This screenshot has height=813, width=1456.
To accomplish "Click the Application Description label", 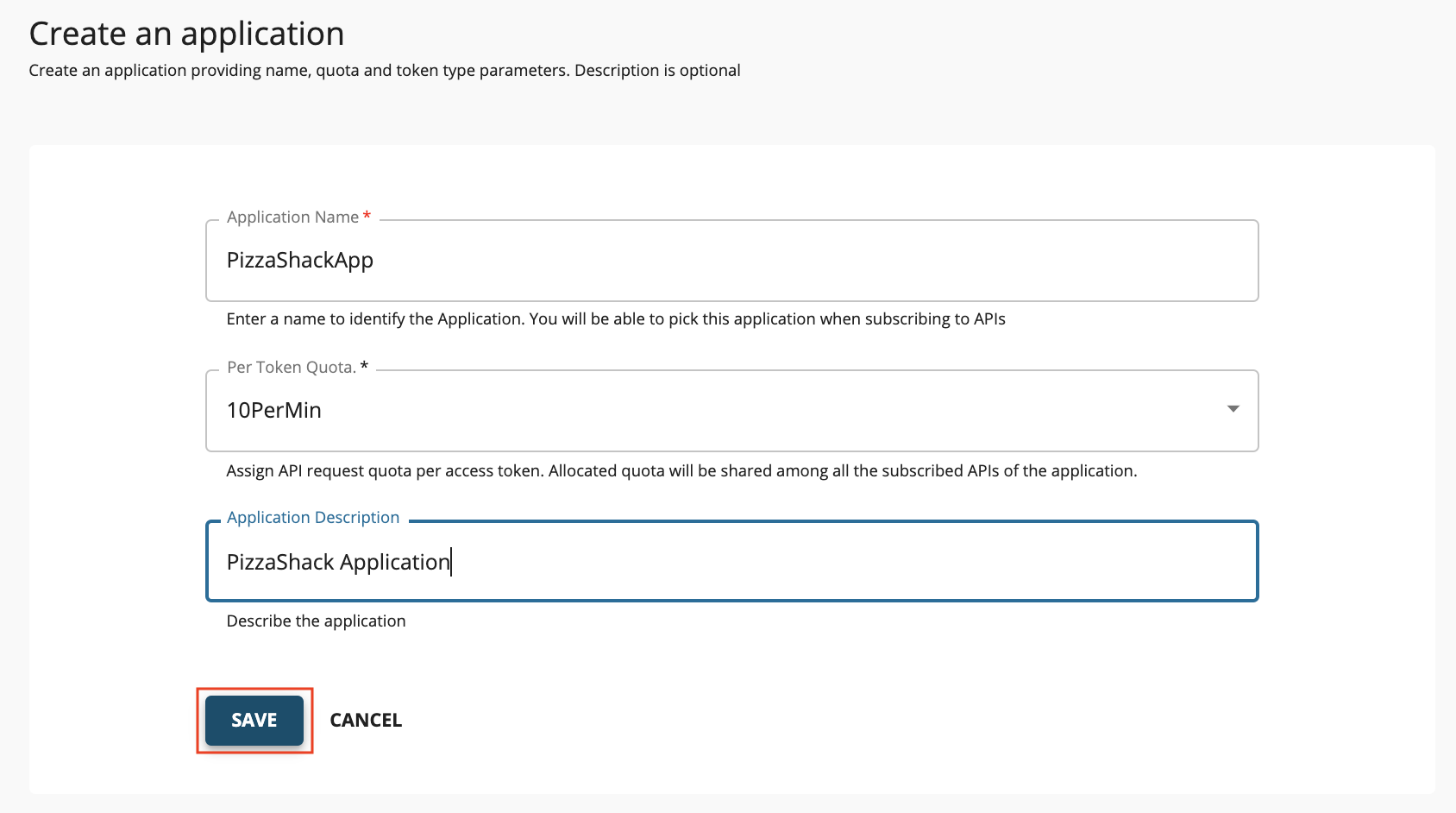I will pyautogui.click(x=312, y=516).
